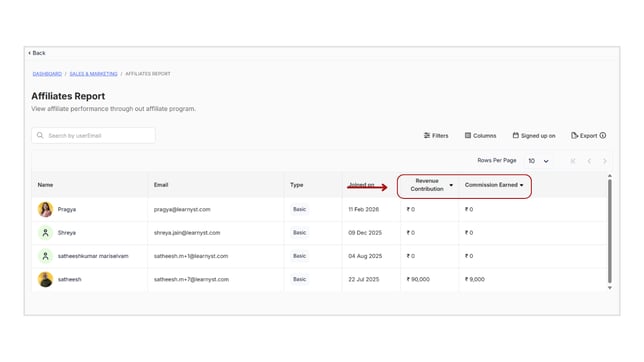Open the Columns chooser
Screen dimensions: 644x362
tap(481, 136)
